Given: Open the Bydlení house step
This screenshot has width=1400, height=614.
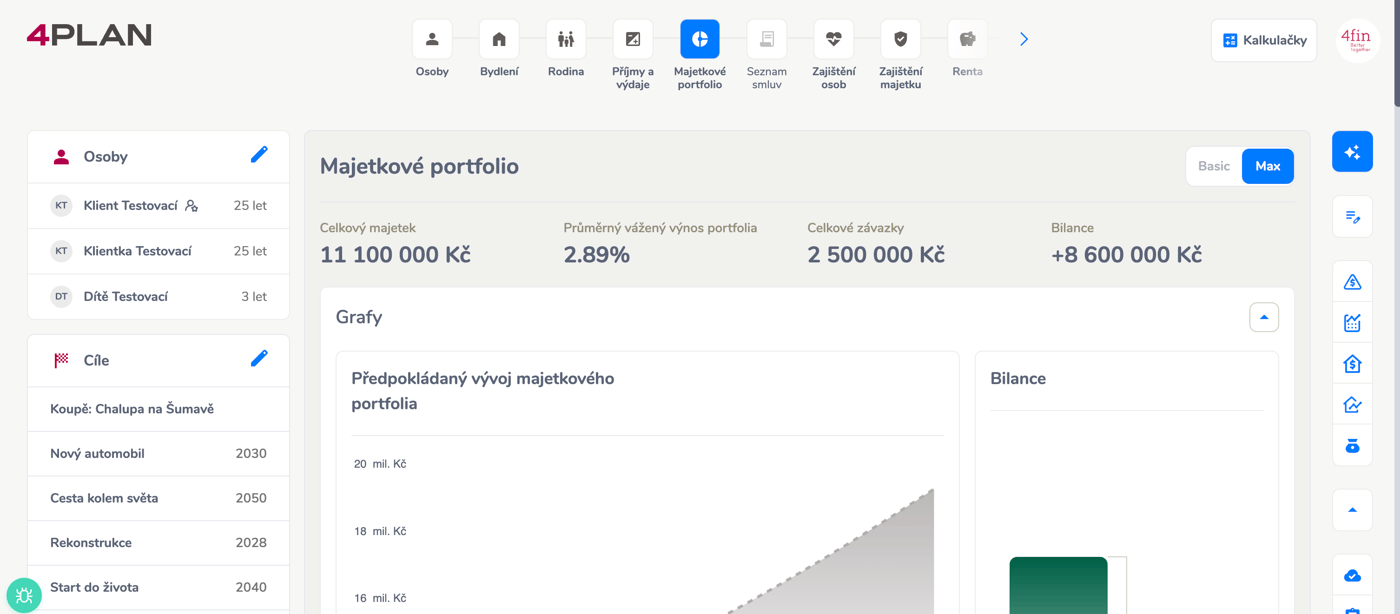Looking at the screenshot, I should 499,40.
